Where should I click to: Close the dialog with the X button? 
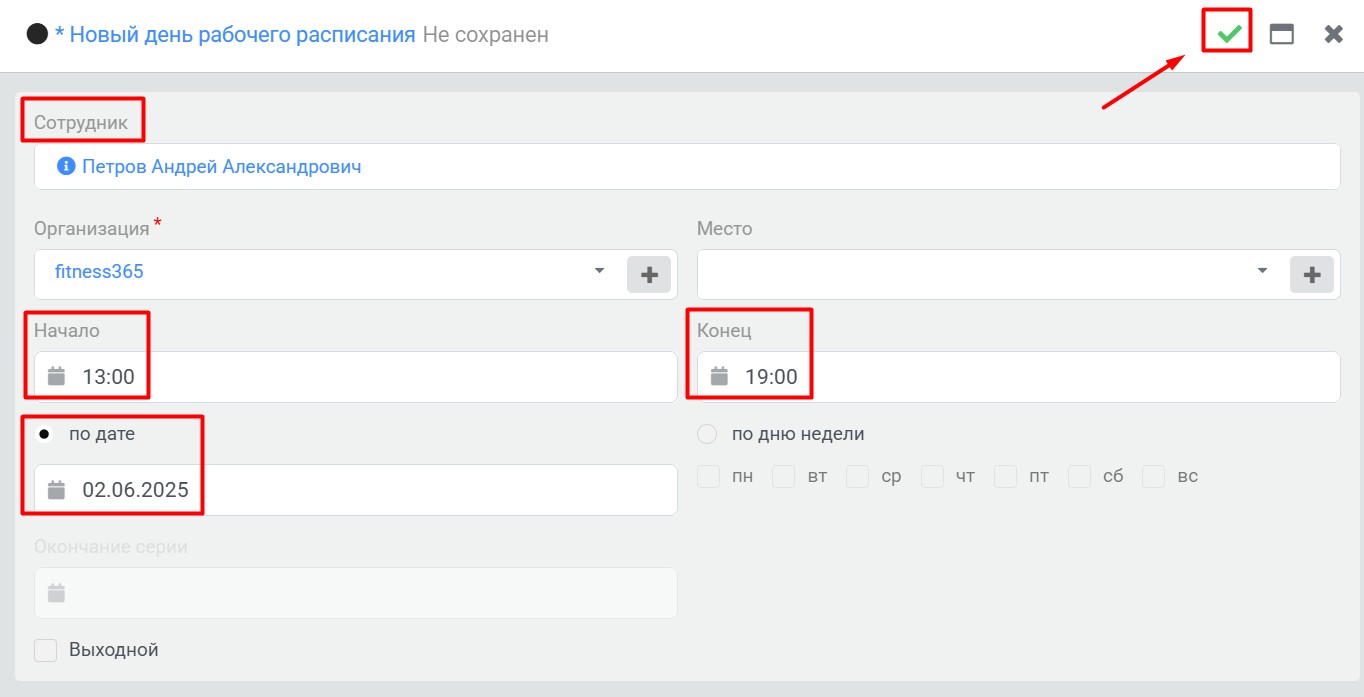click(1333, 34)
